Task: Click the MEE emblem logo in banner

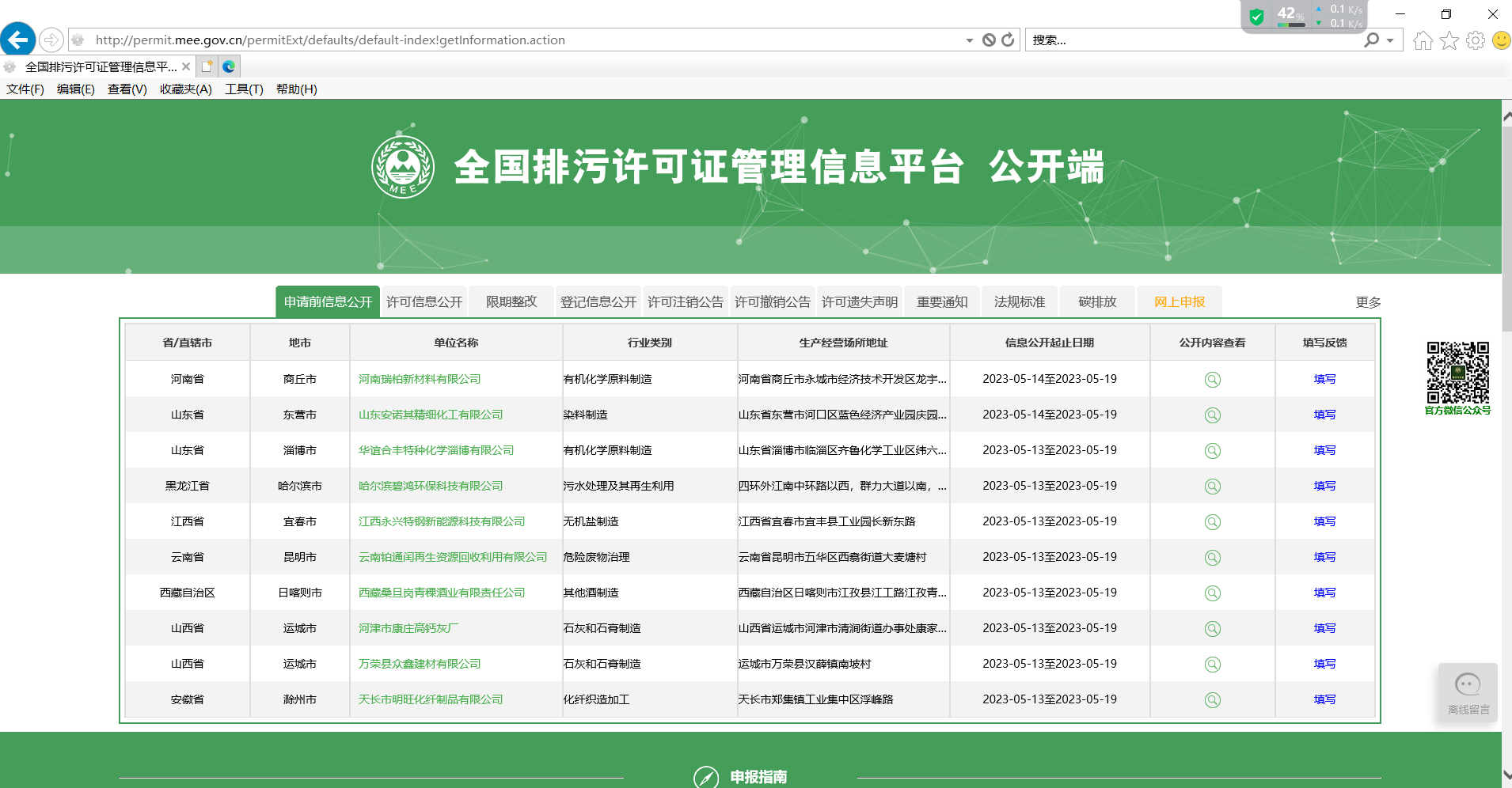Action: tap(403, 167)
